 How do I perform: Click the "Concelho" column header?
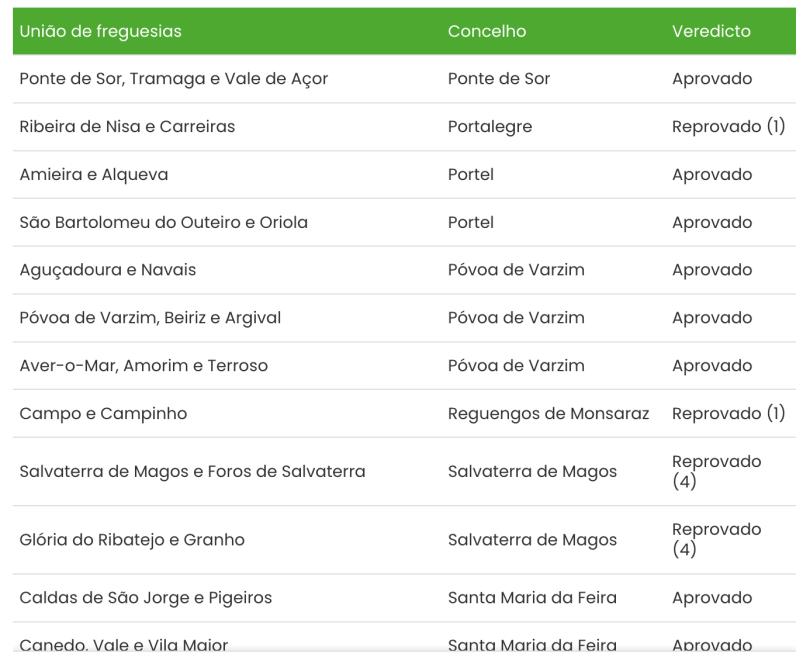point(486,31)
